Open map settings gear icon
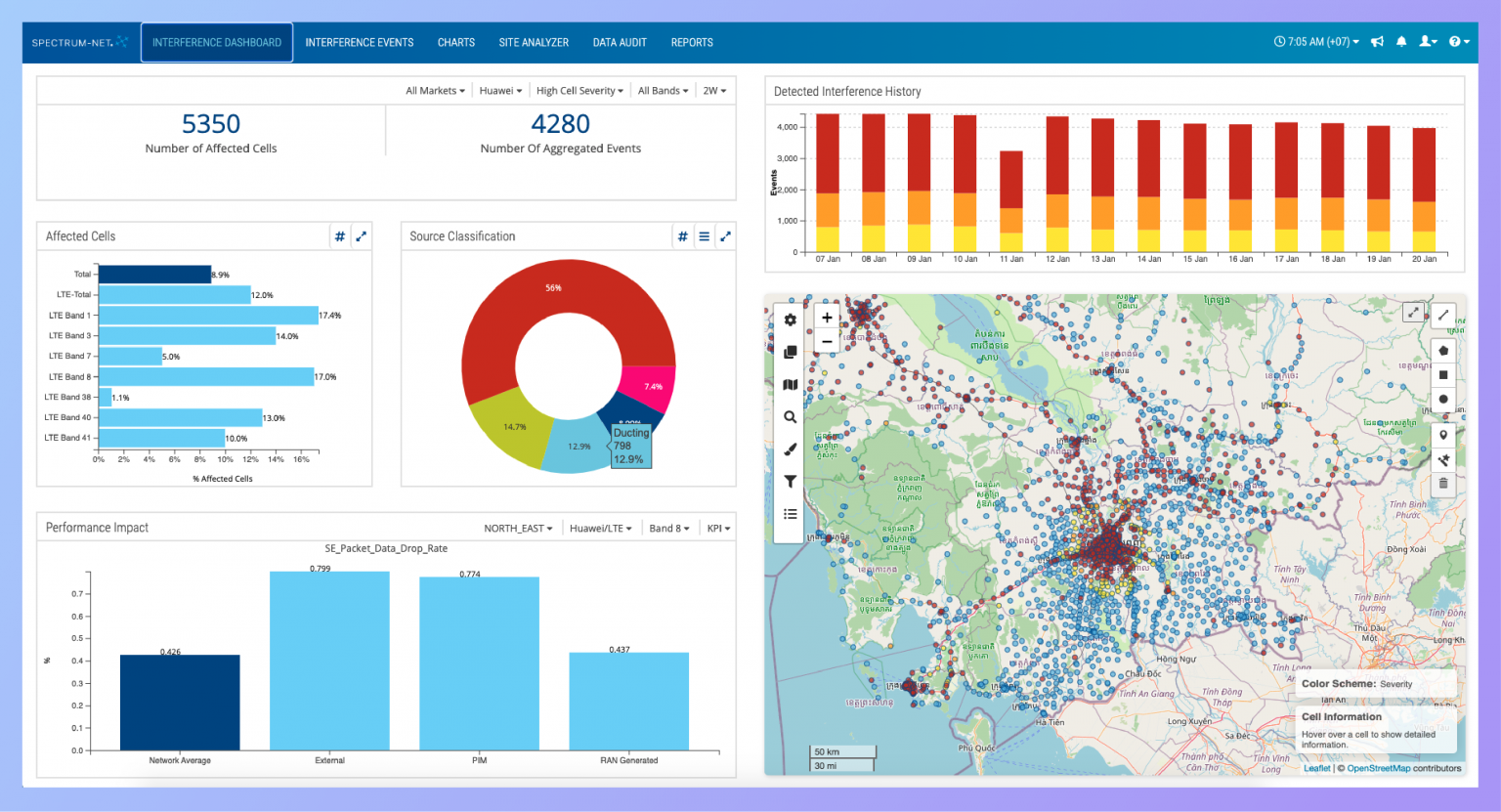This screenshot has height=812, width=1501. [790, 320]
